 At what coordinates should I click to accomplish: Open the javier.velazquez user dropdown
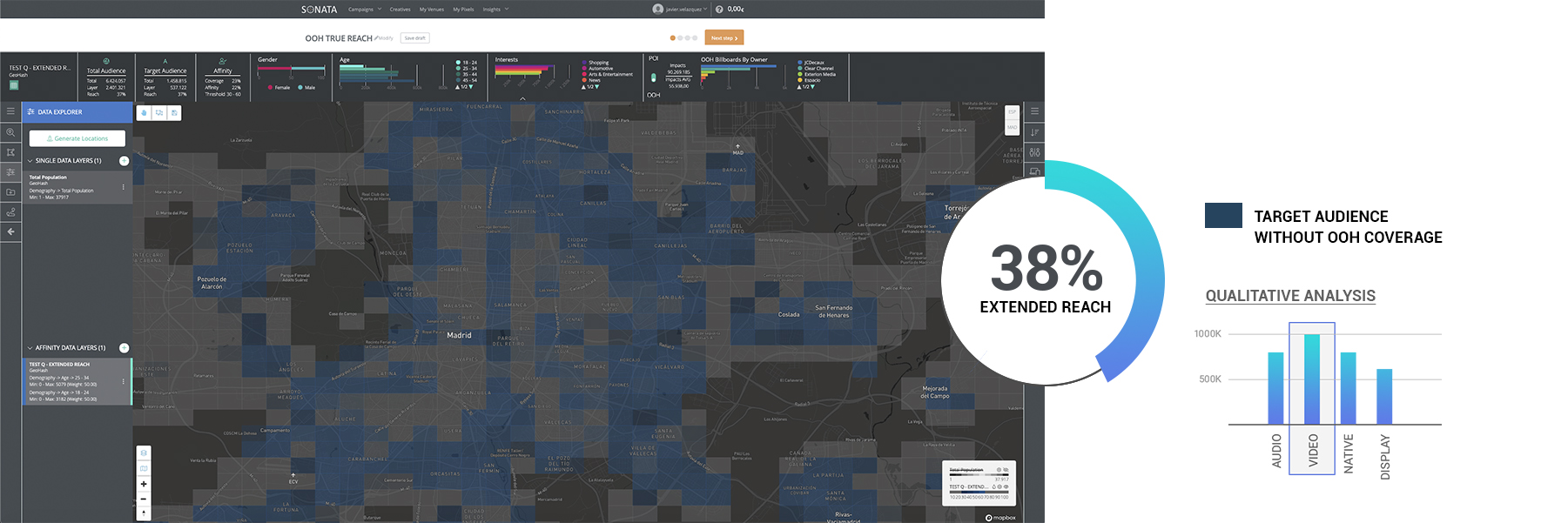coord(680,10)
